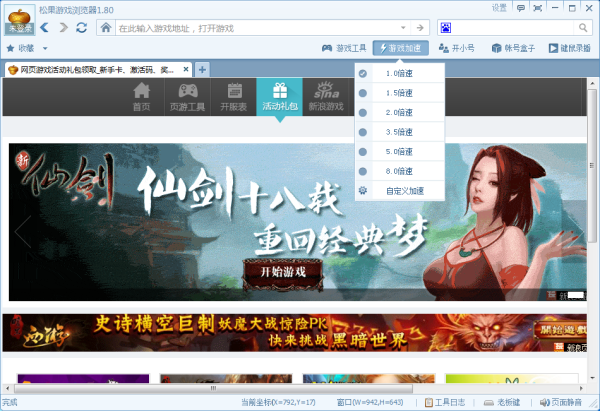Image resolution: width=600 pixels, height=411 pixels.
Task: Open 新浪游戏 sina icon
Action: pyautogui.click(x=325, y=97)
